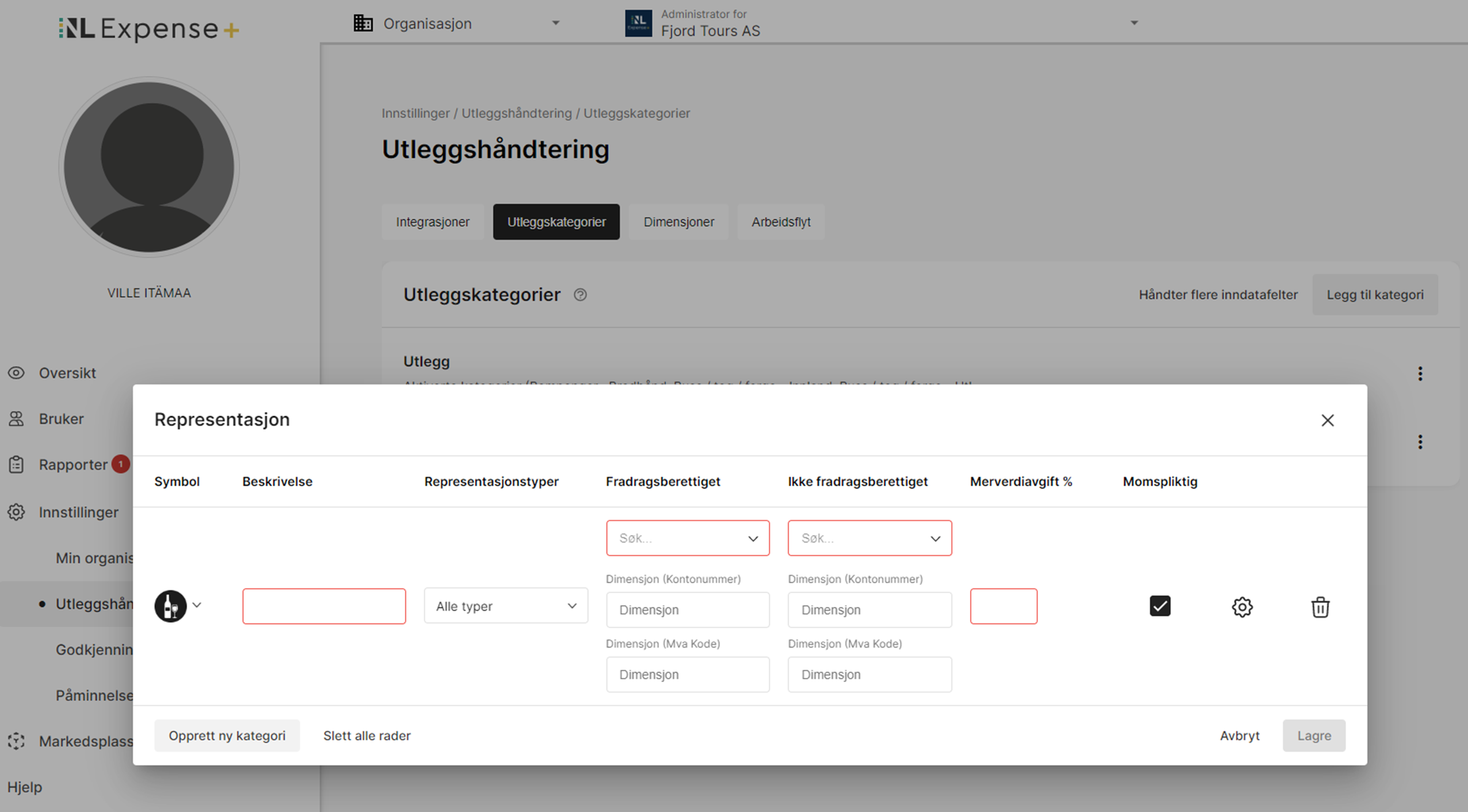Click the wine bottle symbol icon
The image size is (1468, 812).
coord(170,606)
